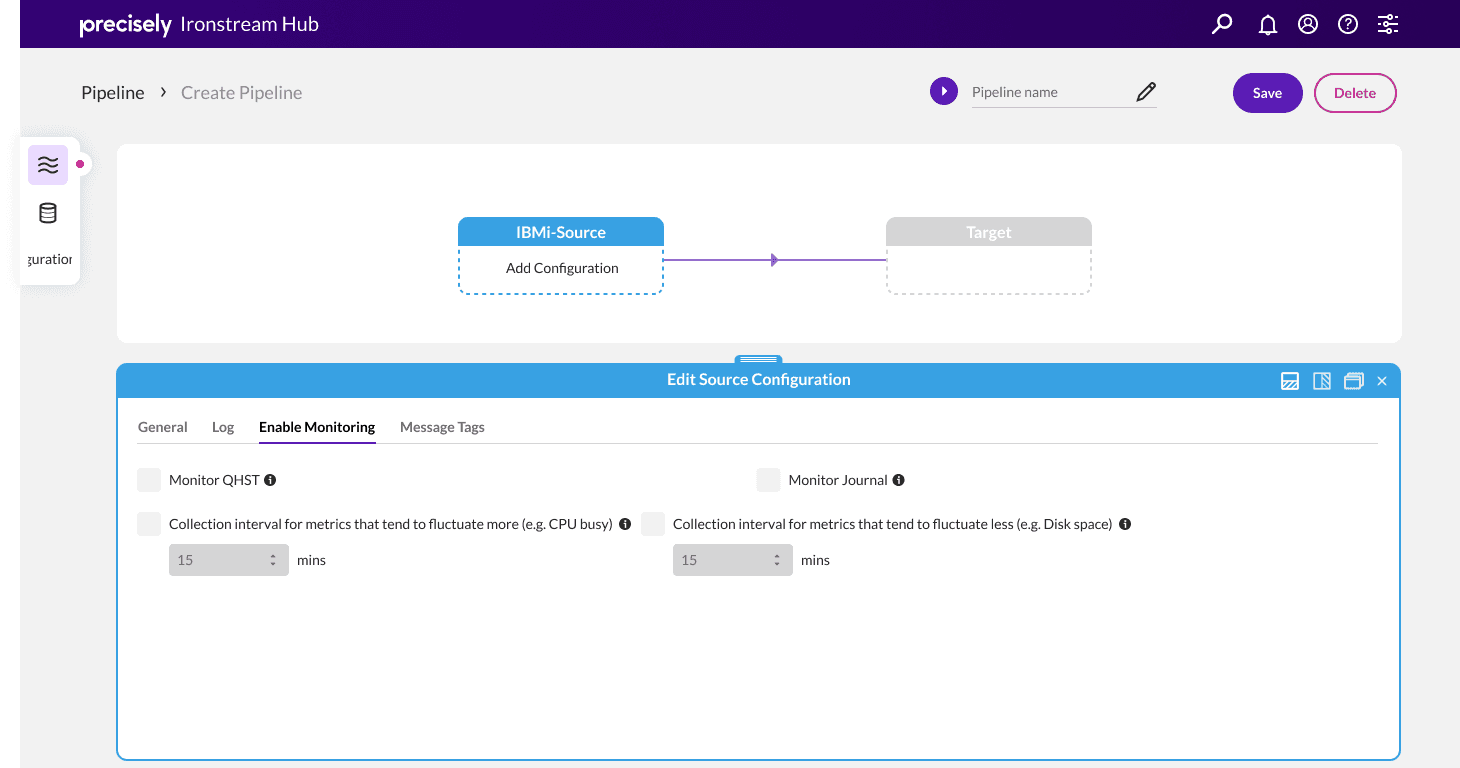Click the stepper arrows on Disk space interval
This screenshot has height=768, width=1460.
click(x=777, y=560)
